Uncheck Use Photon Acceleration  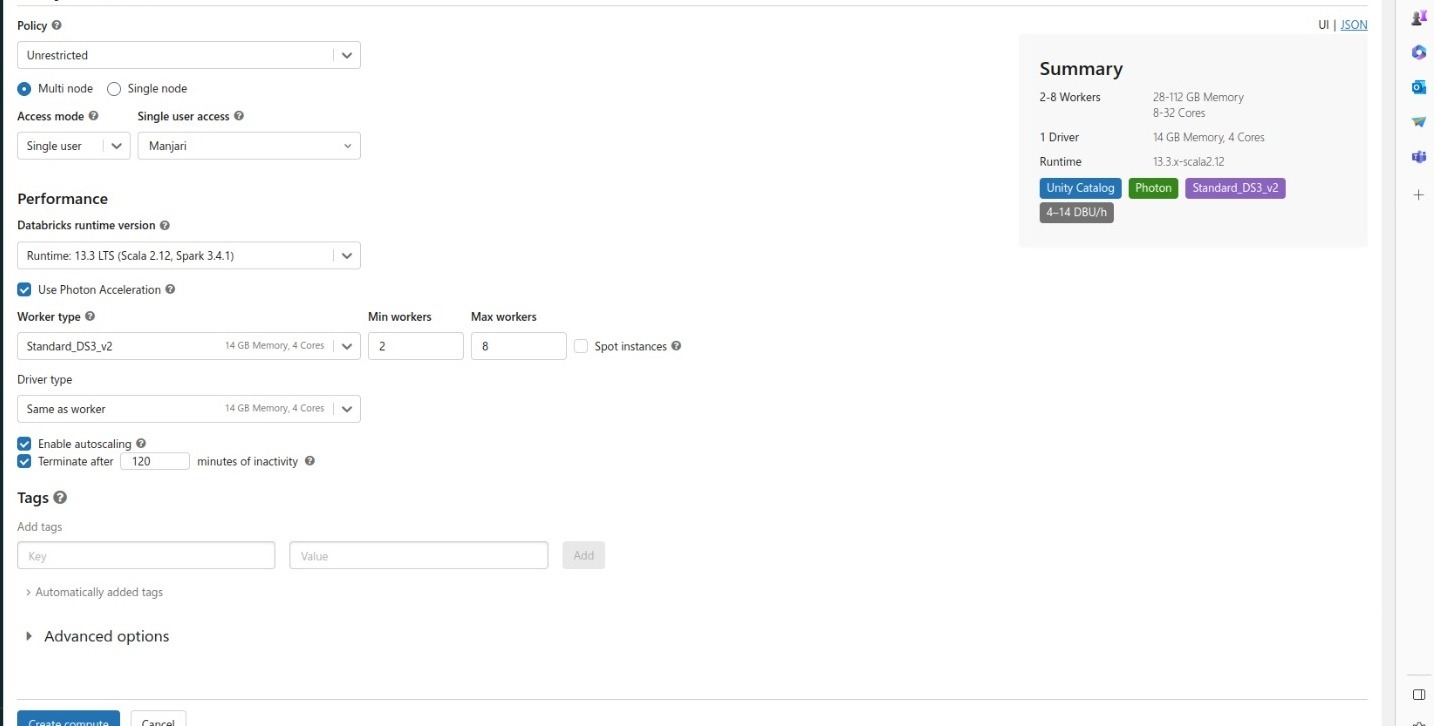tap(23, 289)
